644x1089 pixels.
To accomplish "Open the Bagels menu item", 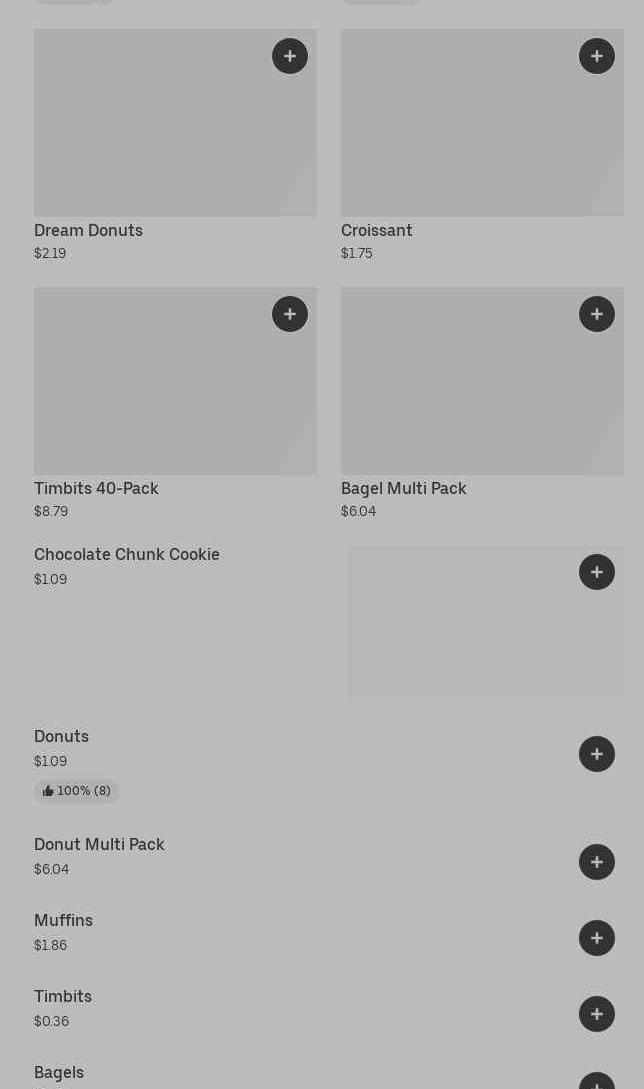I will (59, 1073).
